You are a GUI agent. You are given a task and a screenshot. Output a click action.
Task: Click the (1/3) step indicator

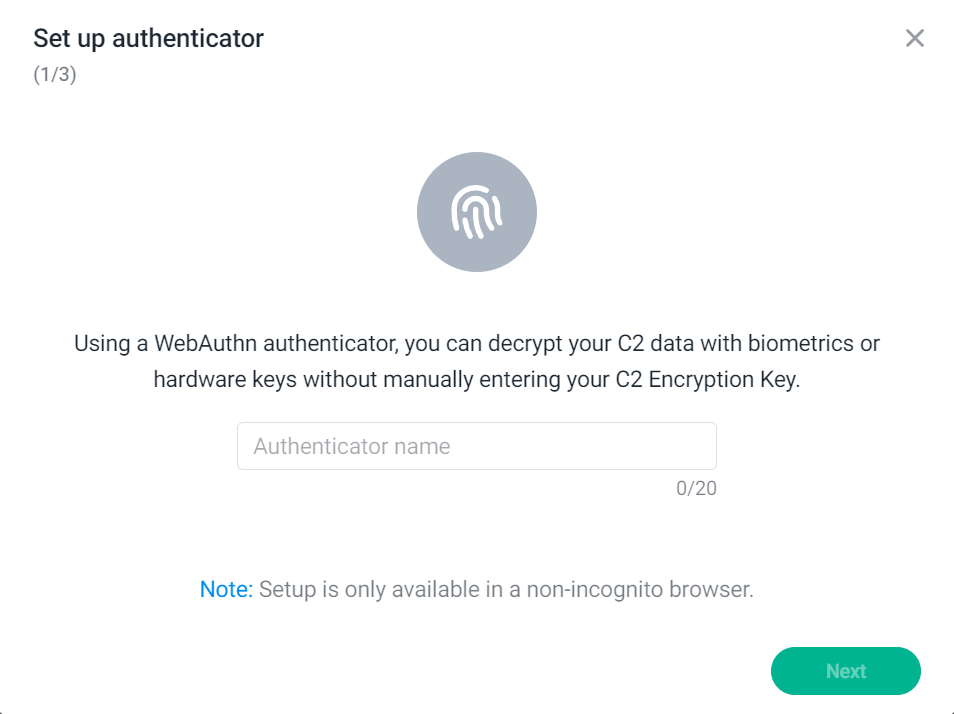point(55,75)
